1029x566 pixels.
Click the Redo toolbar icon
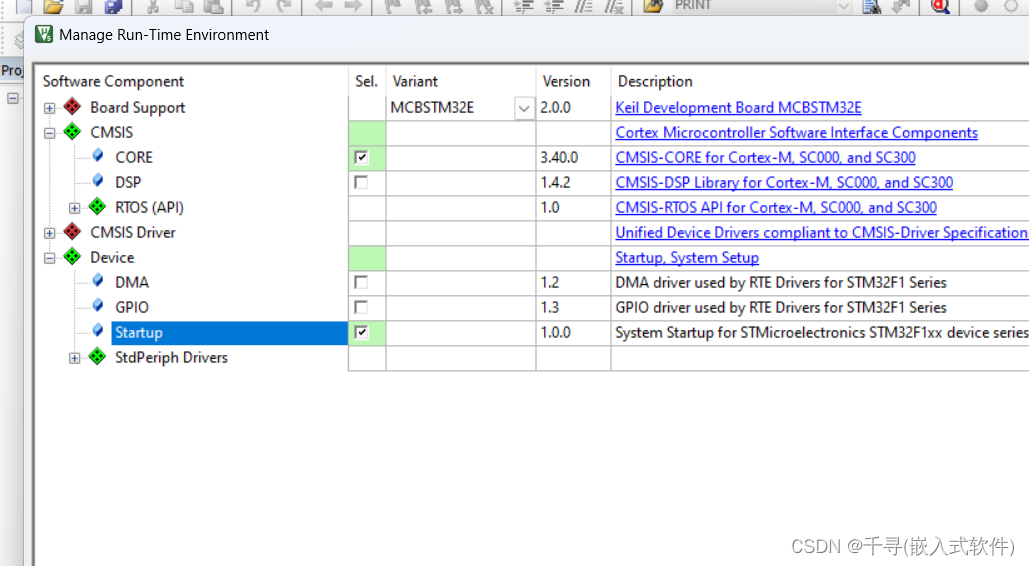(x=284, y=7)
